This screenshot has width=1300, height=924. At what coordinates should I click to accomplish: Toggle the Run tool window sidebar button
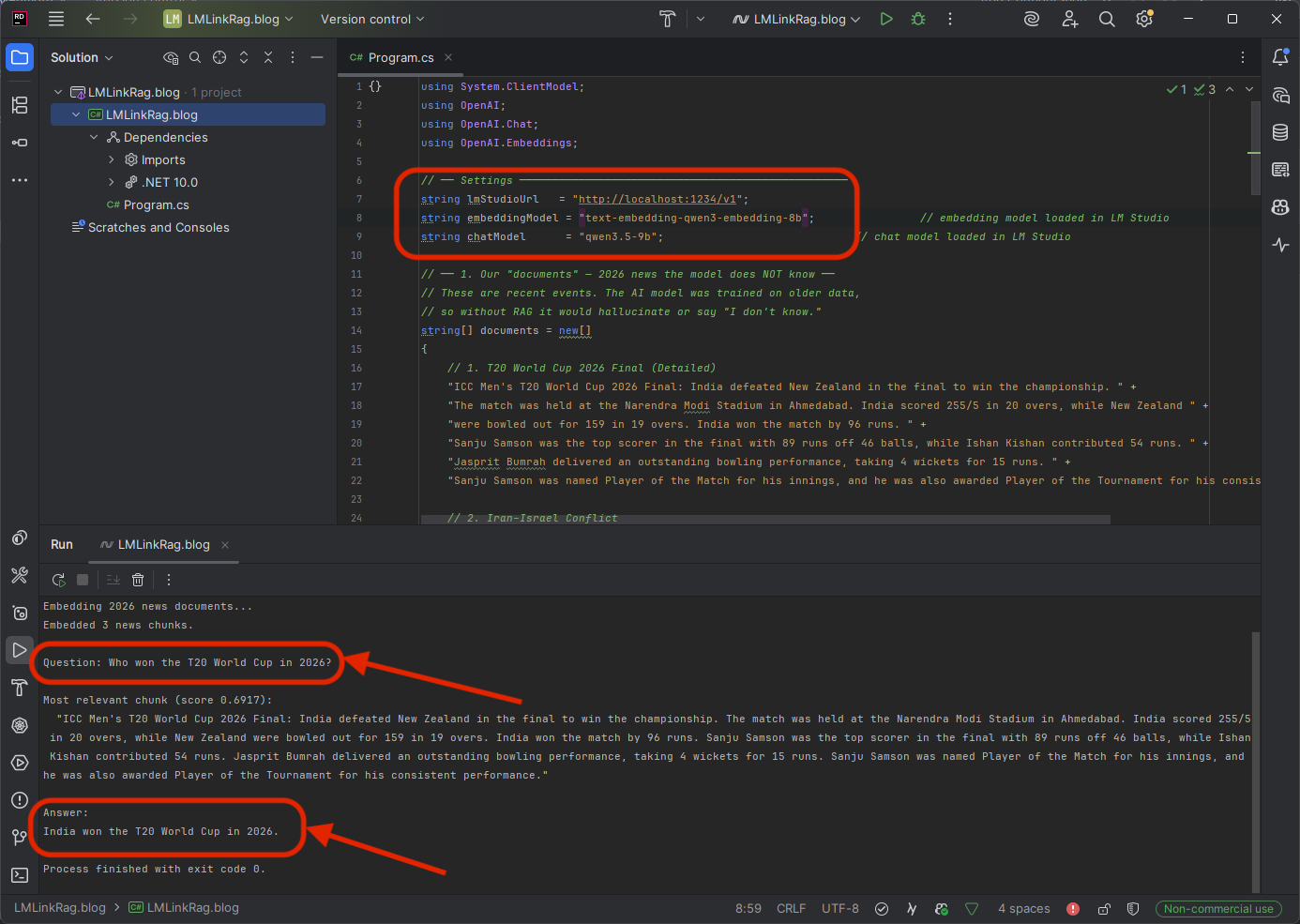tap(19, 650)
